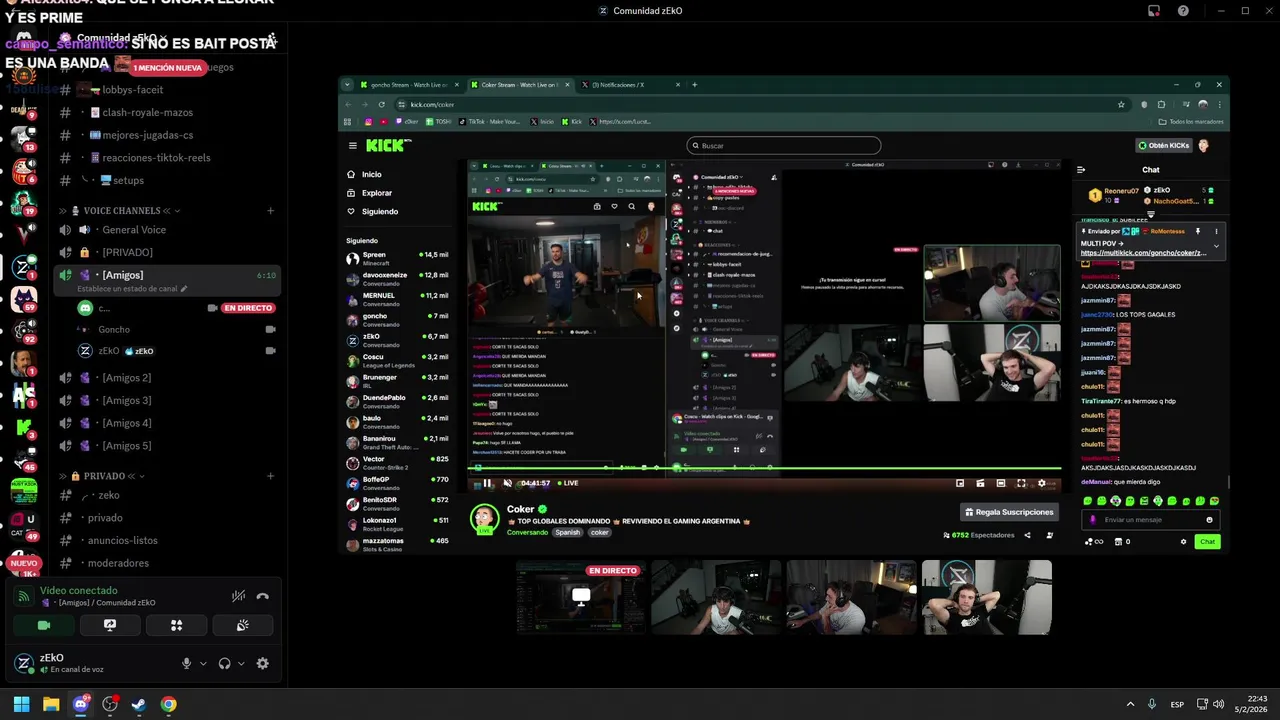Open the mejores-jugadas-cs channel
The height and width of the screenshot is (720, 1280).
(167, 135)
